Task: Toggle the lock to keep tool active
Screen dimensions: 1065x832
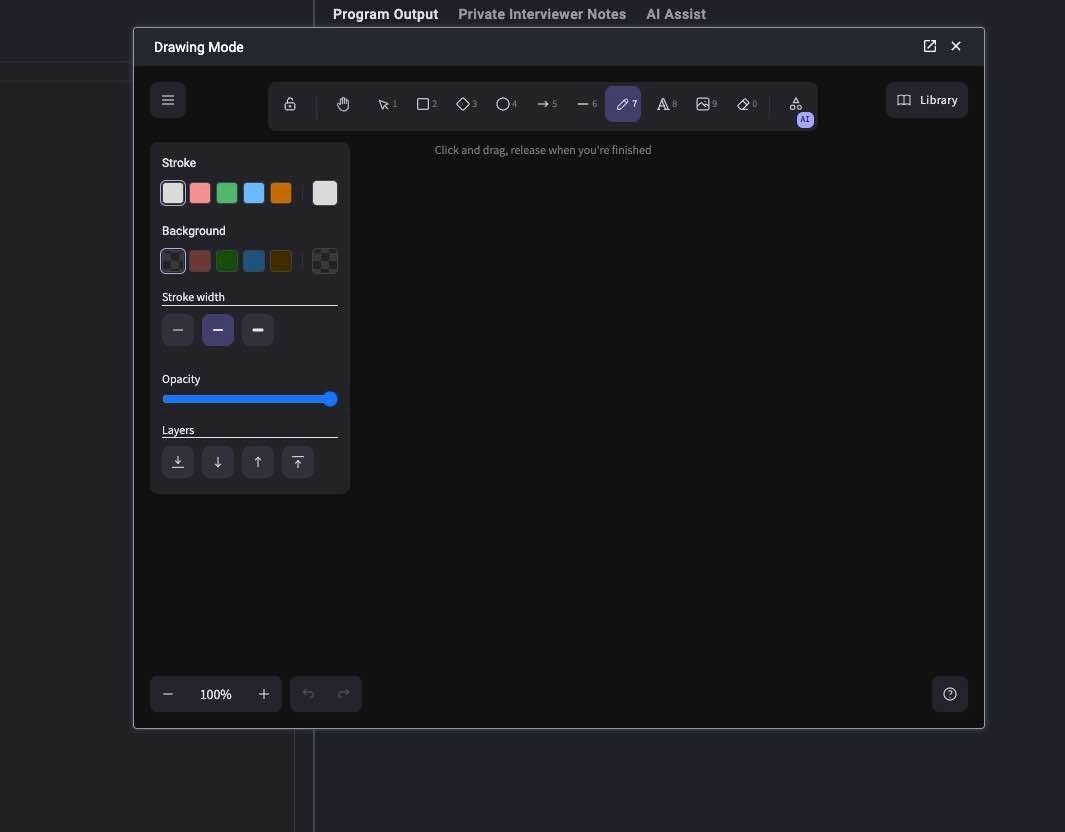Action: (x=290, y=104)
